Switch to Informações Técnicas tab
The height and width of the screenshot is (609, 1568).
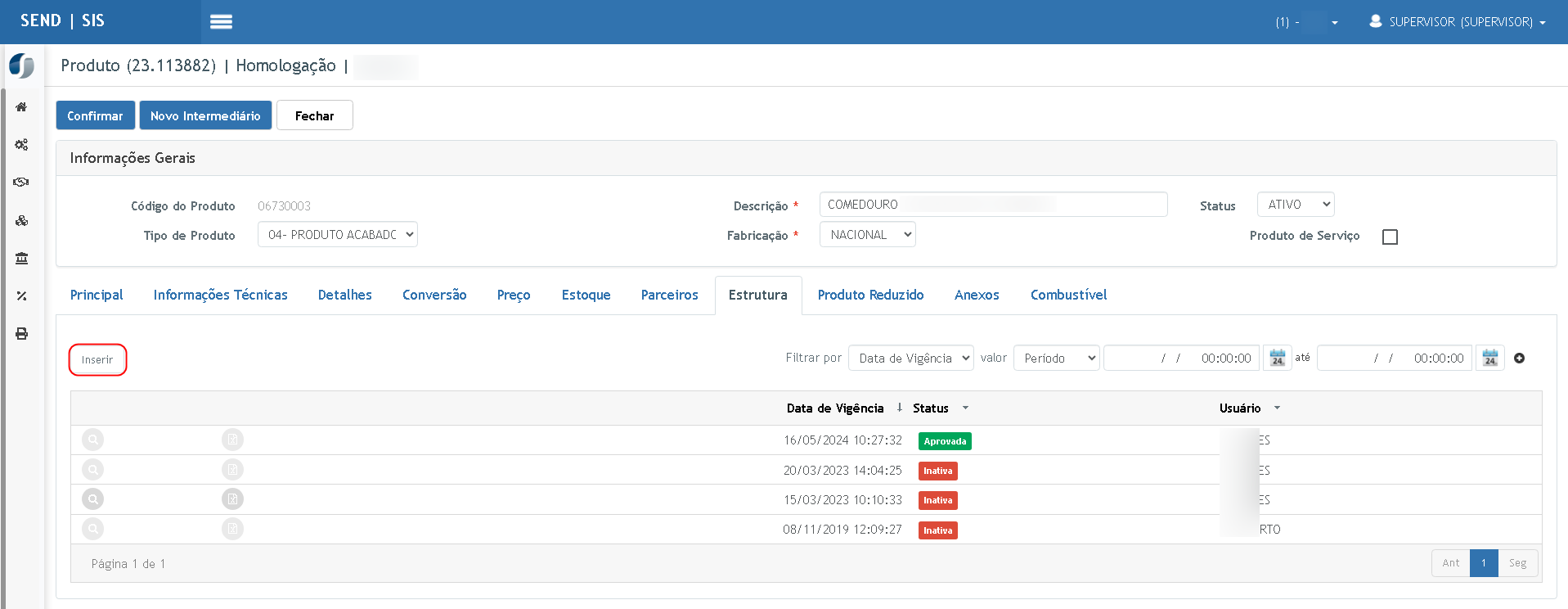click(x=221, y=295)
